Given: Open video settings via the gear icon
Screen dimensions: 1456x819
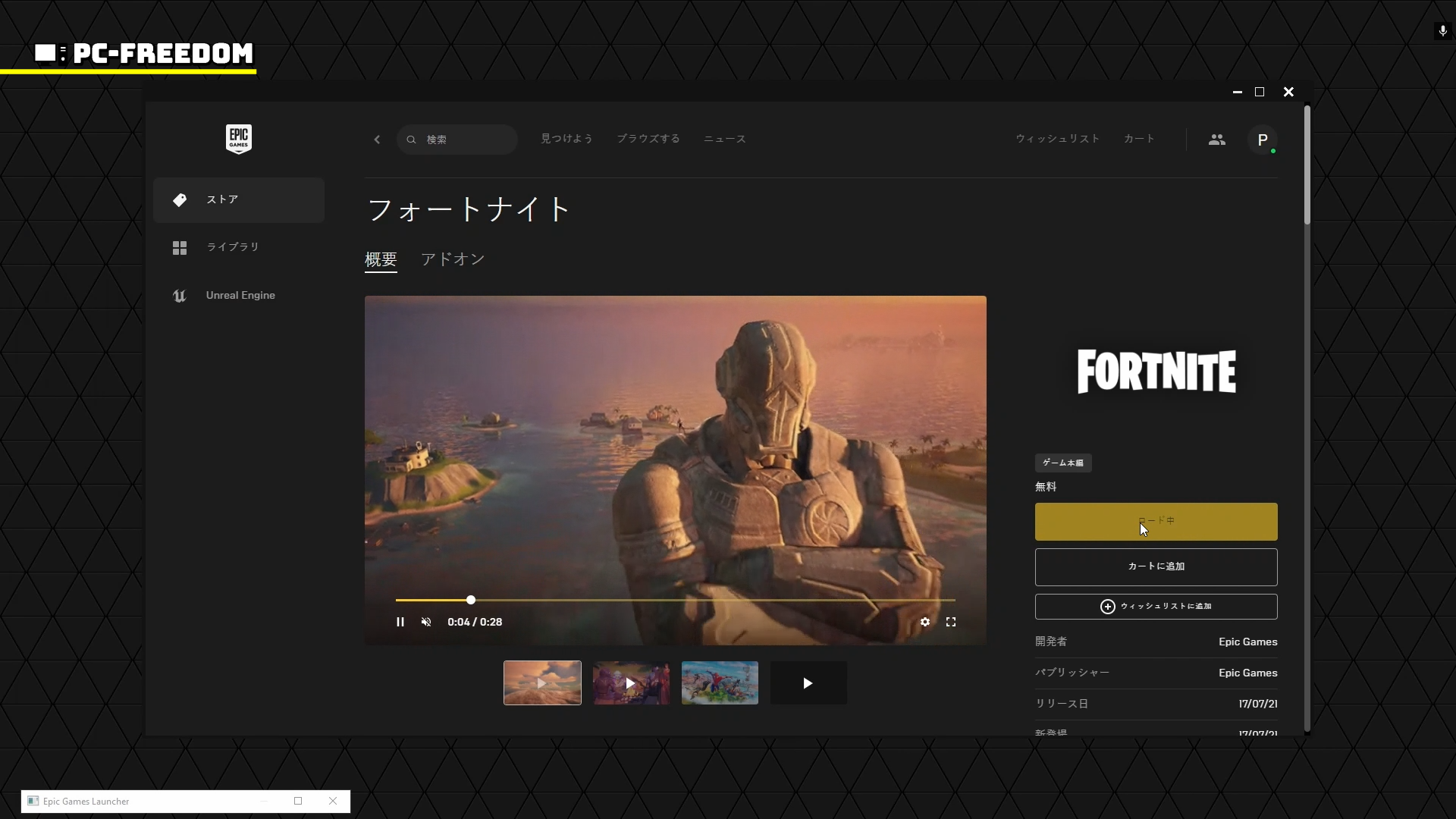Looking at the screenshot, I should tap(924, 622).
